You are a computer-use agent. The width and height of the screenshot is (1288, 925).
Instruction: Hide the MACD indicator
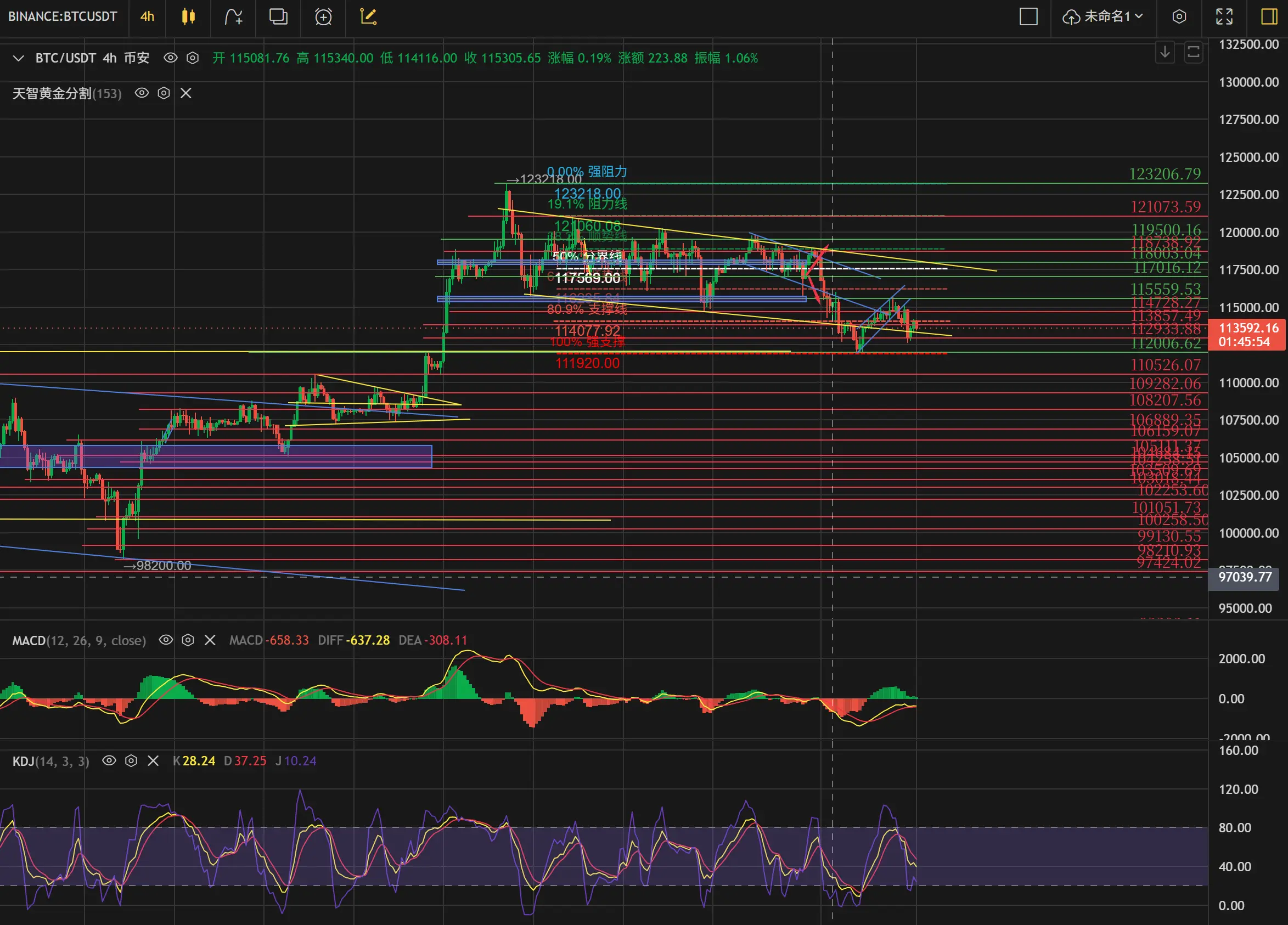[166, 640]
